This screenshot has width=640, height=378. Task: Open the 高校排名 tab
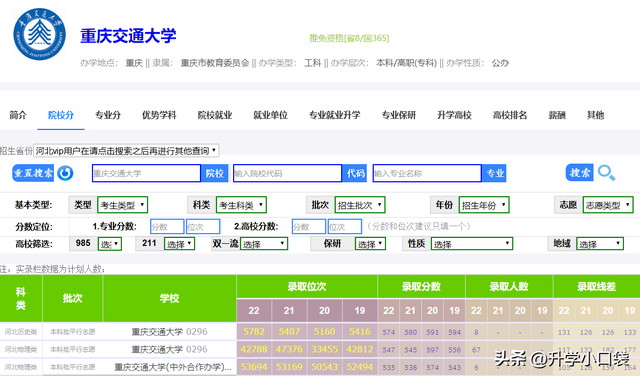[x=510, y=115]
